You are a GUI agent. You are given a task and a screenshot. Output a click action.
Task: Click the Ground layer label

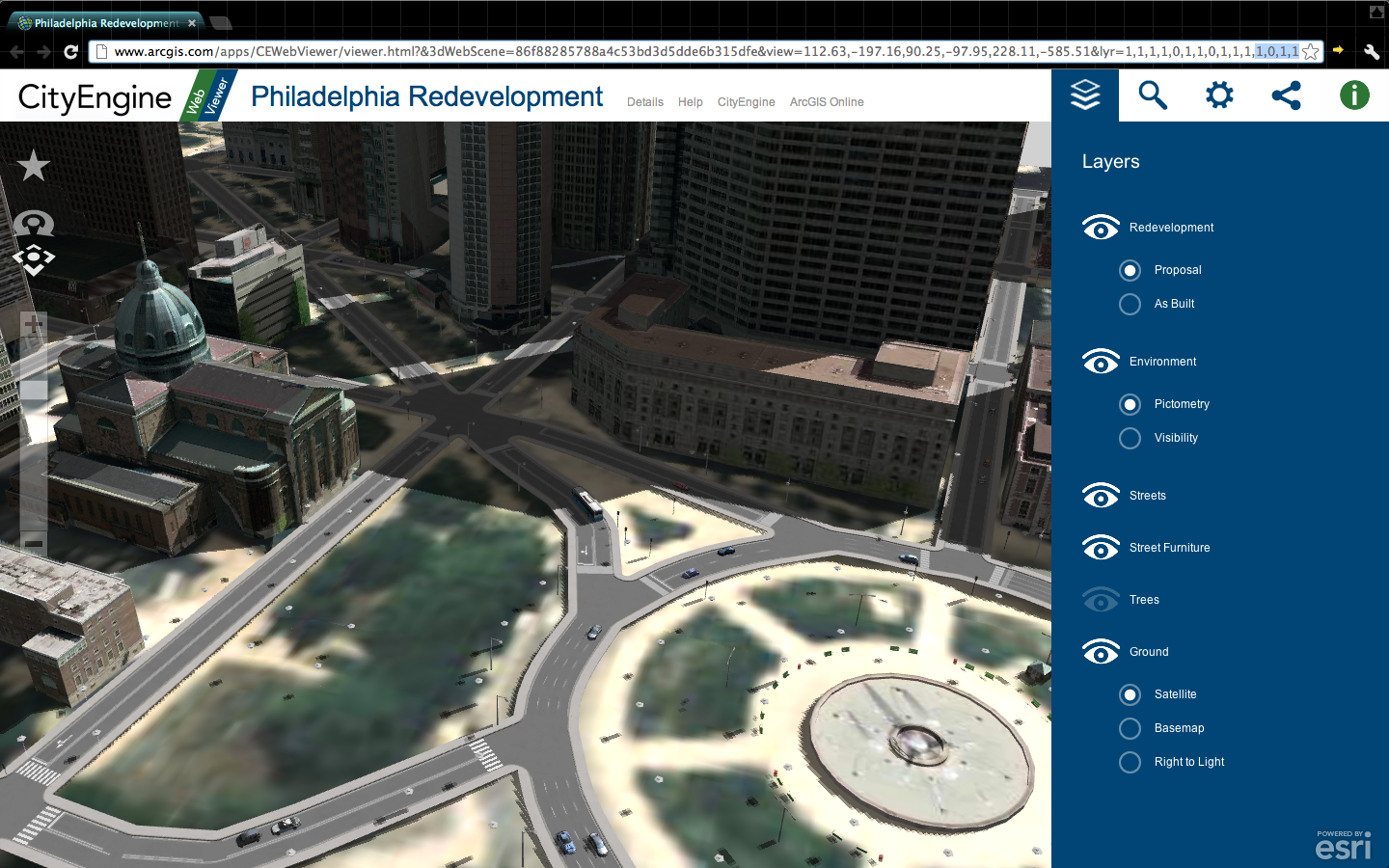1149,652
